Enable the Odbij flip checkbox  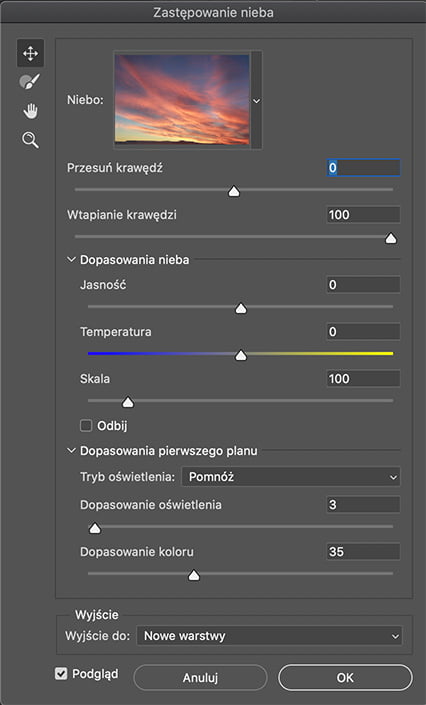[x=85, y=425]
